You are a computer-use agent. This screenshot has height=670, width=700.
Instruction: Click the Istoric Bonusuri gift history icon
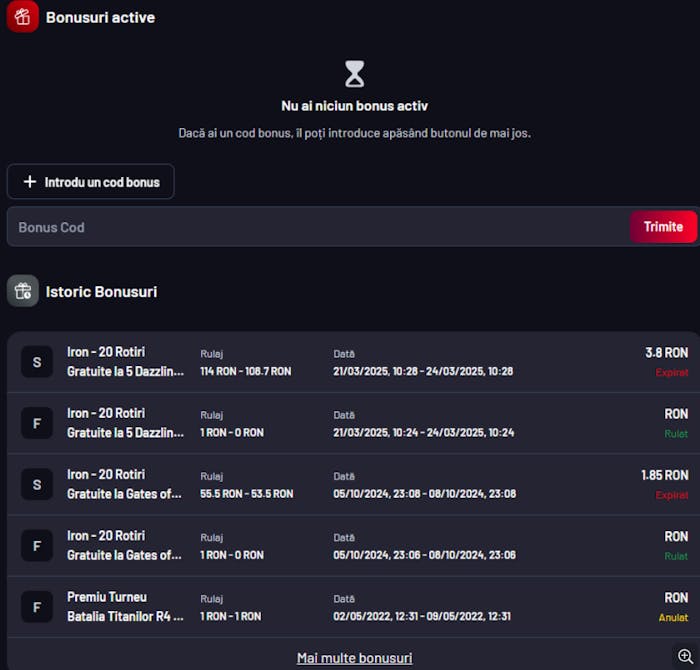(x=23, y=291)
